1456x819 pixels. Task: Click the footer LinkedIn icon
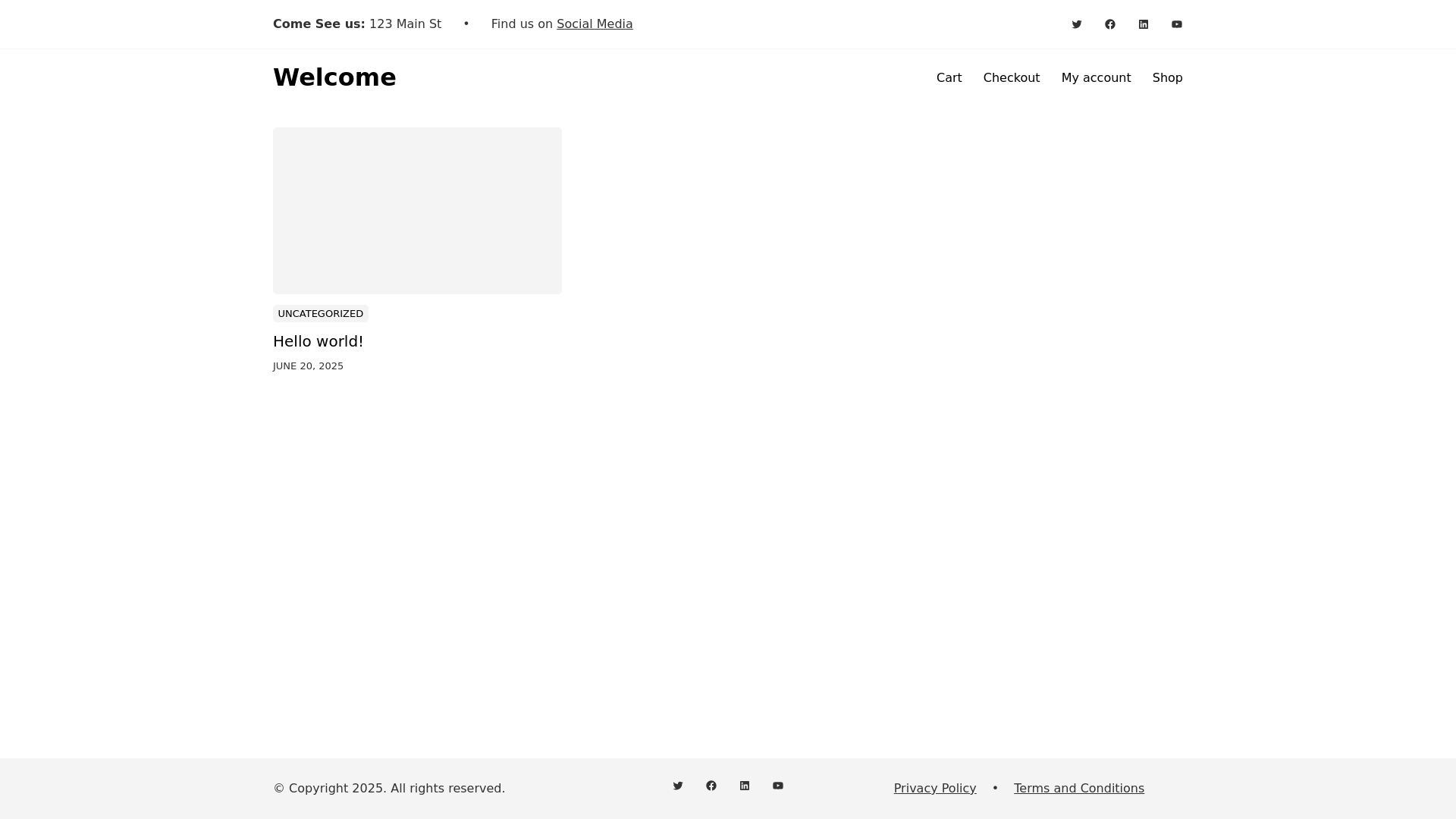pyautogui.click(x=745, y=786)
